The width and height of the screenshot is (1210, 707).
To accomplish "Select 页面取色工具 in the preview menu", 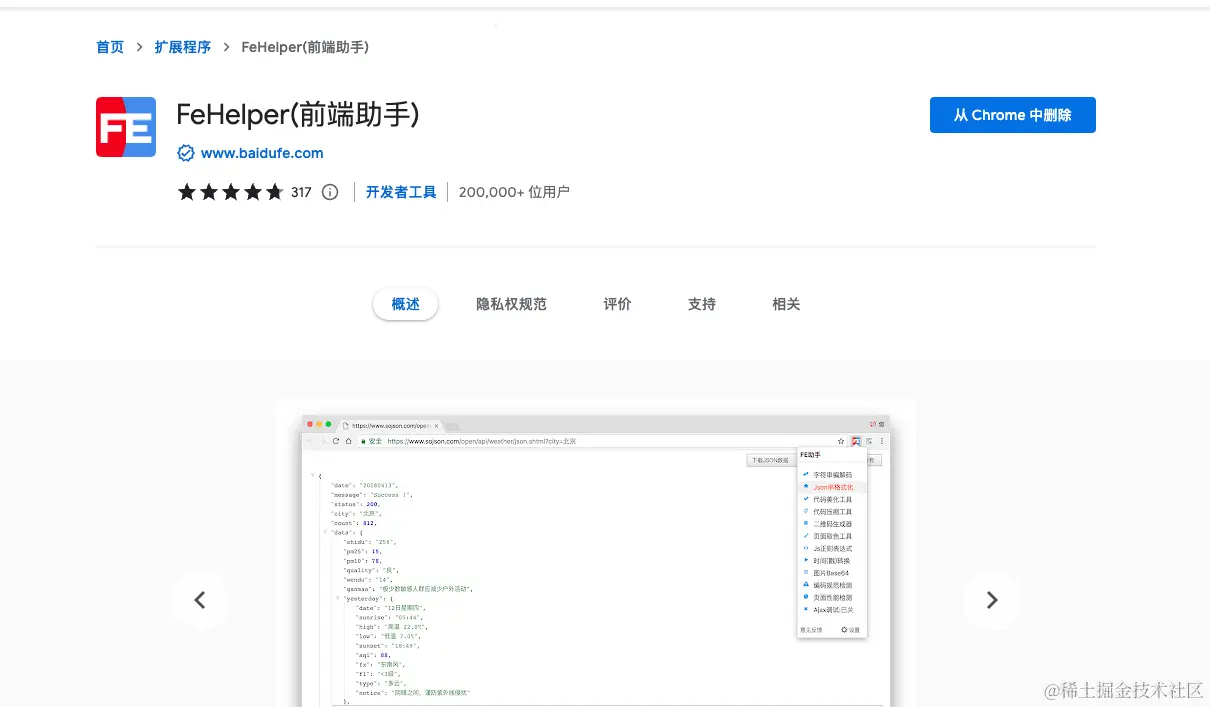I will tap(832, 536).
